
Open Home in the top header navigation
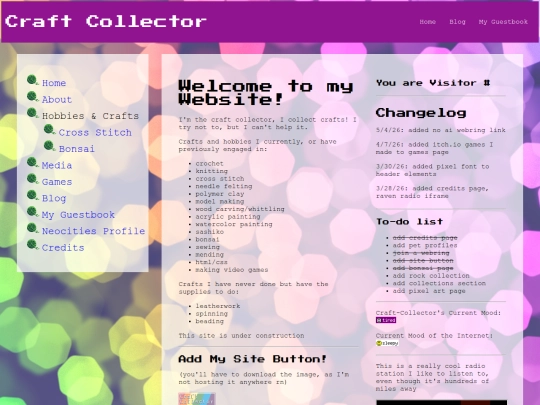(427, 22)
